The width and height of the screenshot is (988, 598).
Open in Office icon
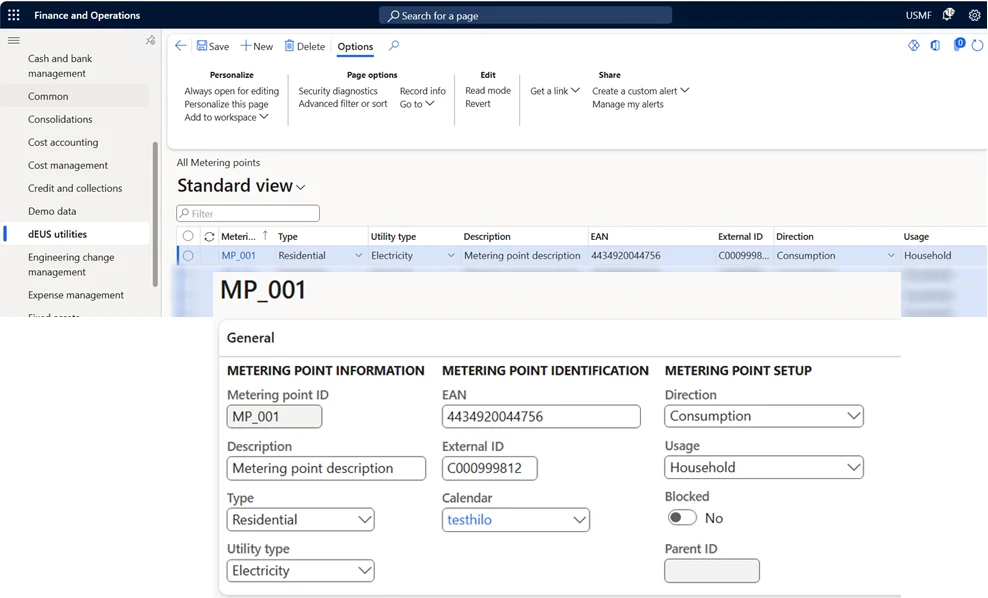[936, 45]
